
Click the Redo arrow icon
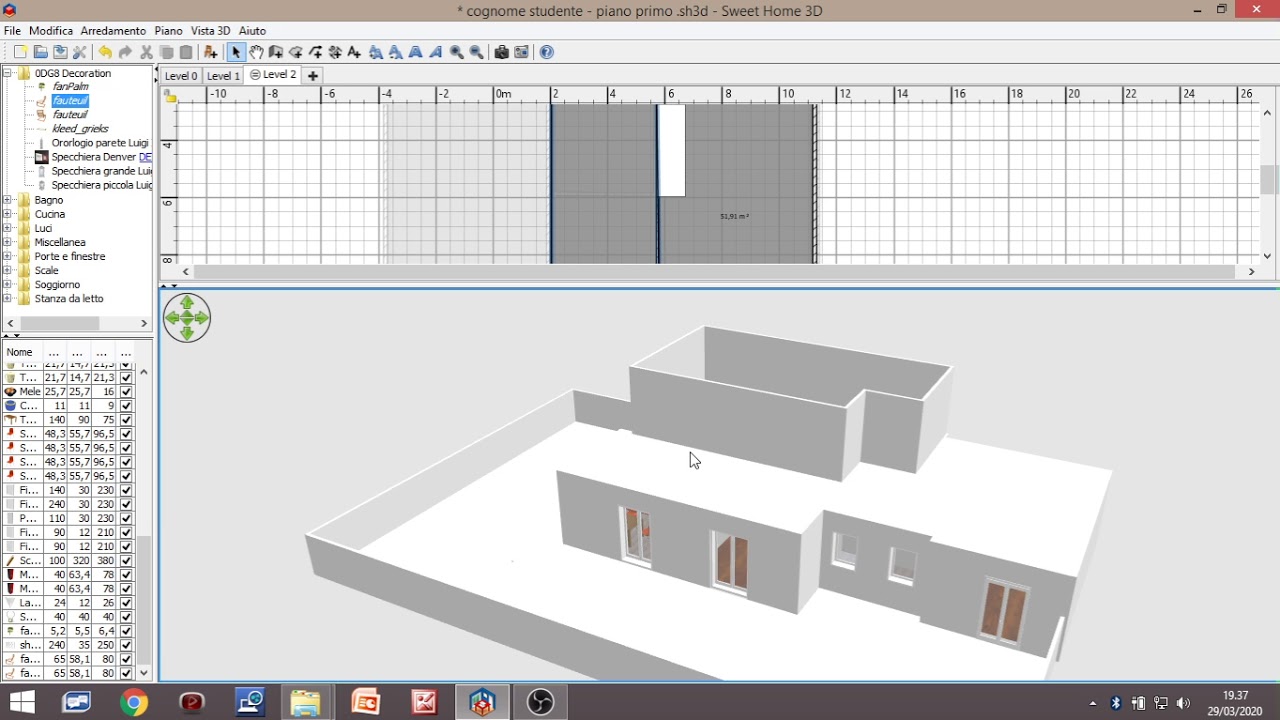click(x=125, y=52)
